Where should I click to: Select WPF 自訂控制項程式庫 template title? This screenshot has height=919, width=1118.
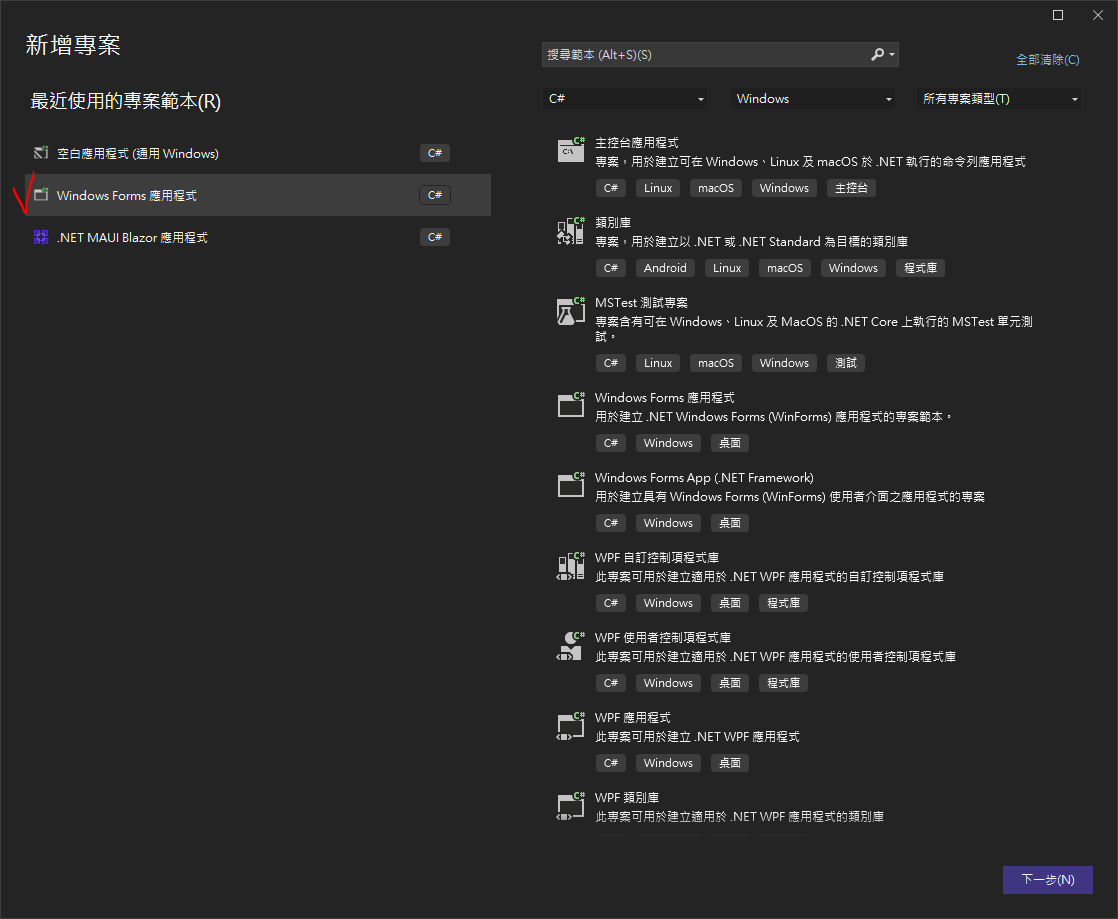[x=657, y=558]
